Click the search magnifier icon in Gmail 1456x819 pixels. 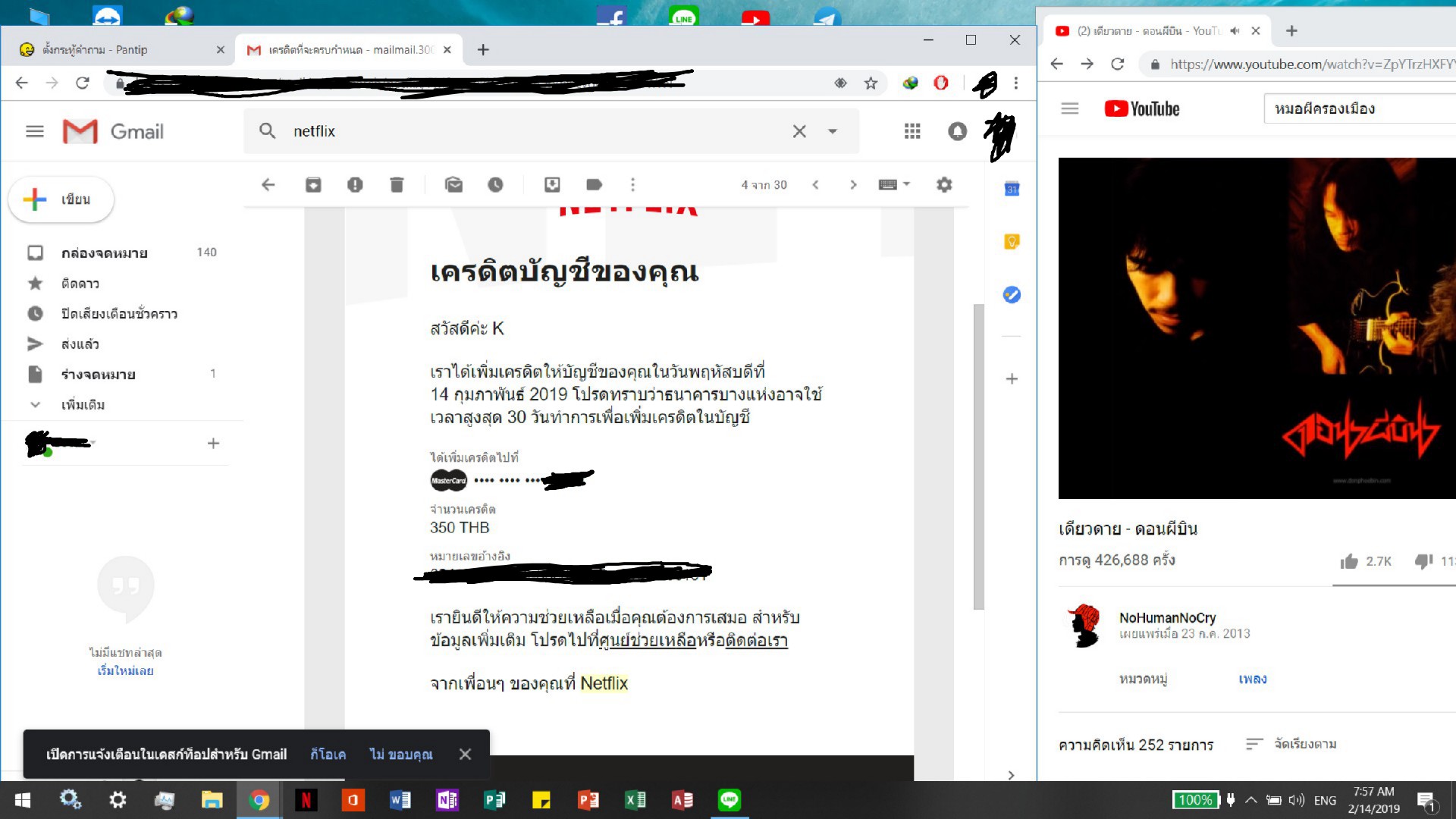coord(267,131)
